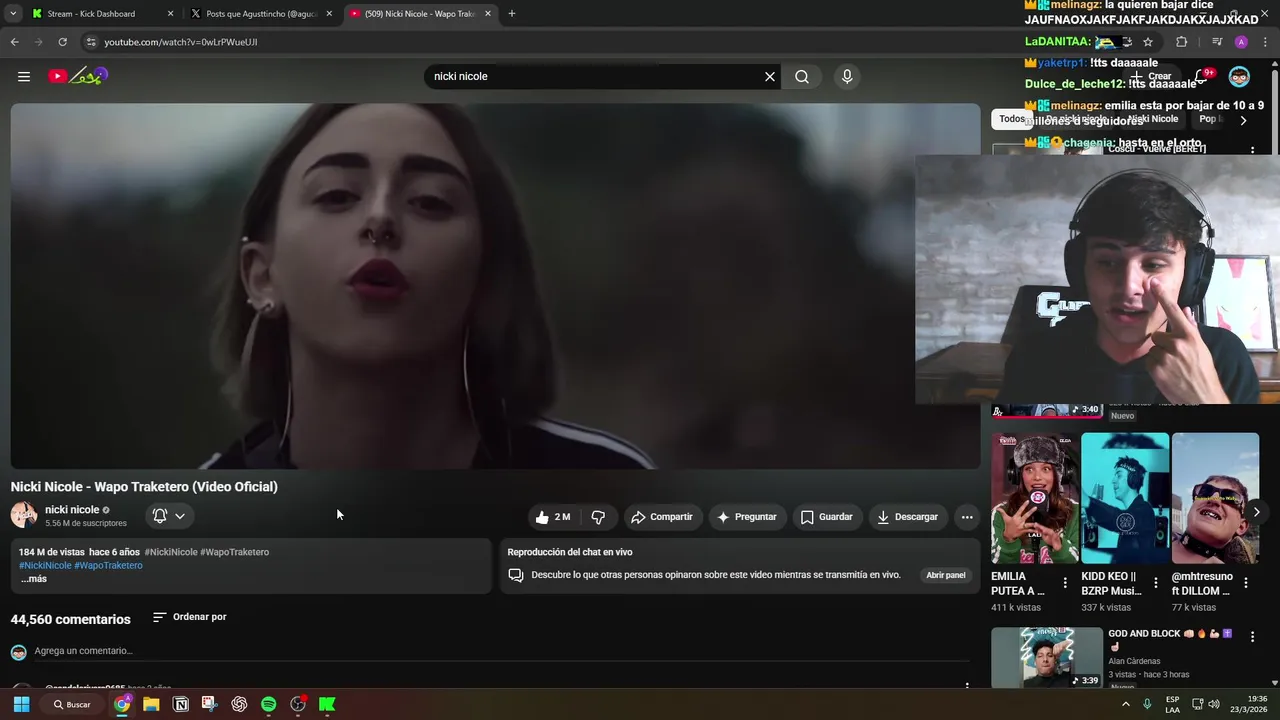The height and width of the screenshot is (720, 1280).
Task: Open Spotify from the taskbar
Action: click(268, 704)
